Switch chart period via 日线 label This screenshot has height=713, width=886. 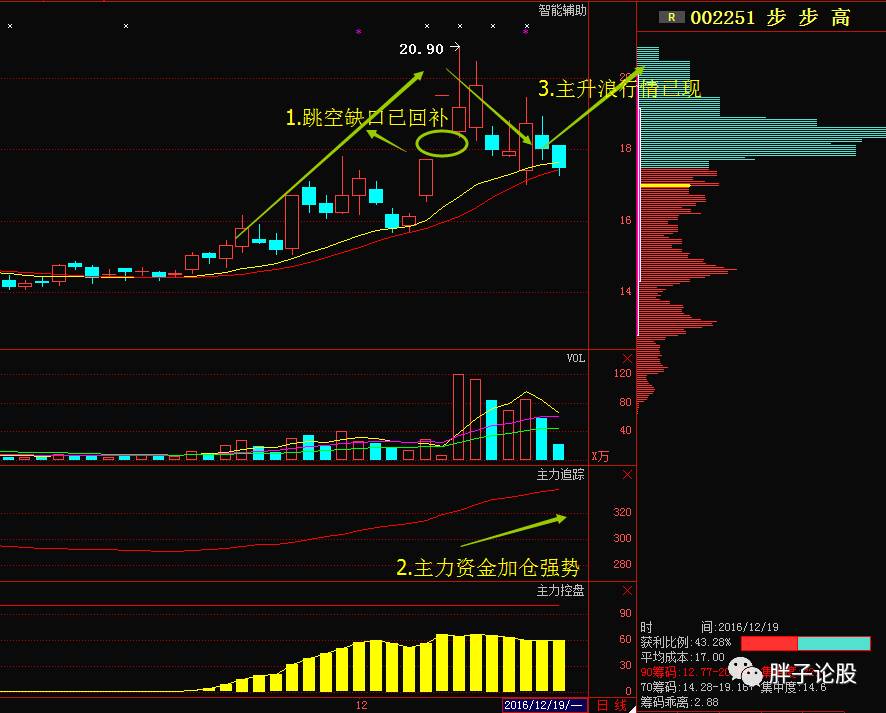[x=612, y=705]
